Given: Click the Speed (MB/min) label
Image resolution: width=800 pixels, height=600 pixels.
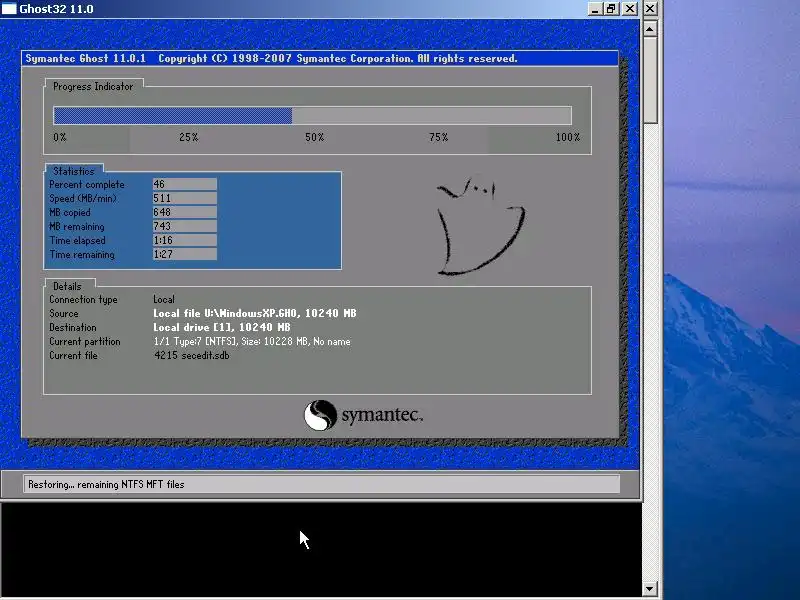Looking at the screenshot, I should tap(83, 198).
